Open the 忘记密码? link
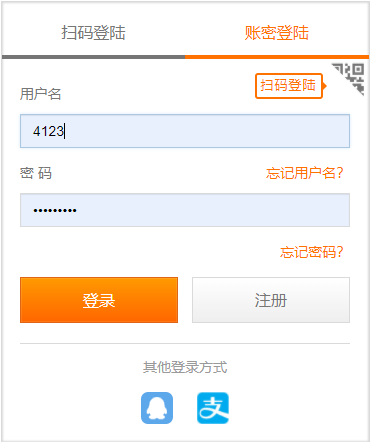Viewport: 371px width, 442px height. 311,252
